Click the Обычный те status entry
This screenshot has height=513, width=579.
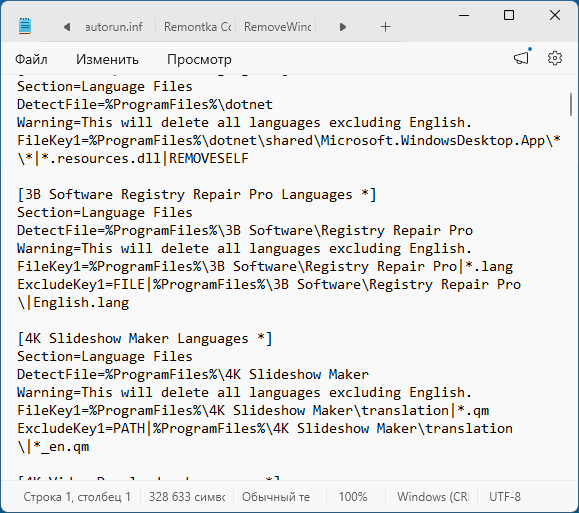coord(276,497)
